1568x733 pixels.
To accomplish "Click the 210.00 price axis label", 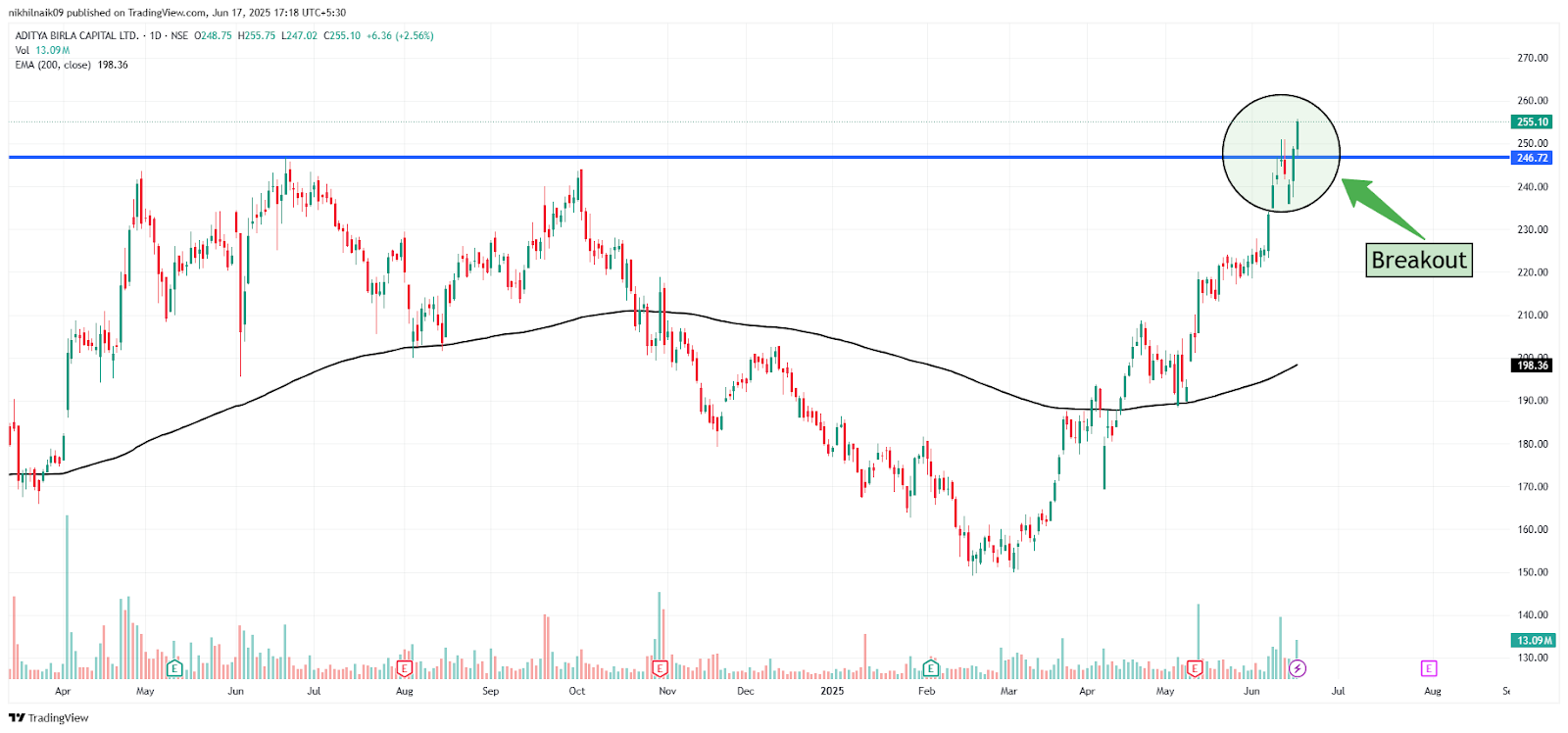I will click(x=1533, y=316).
